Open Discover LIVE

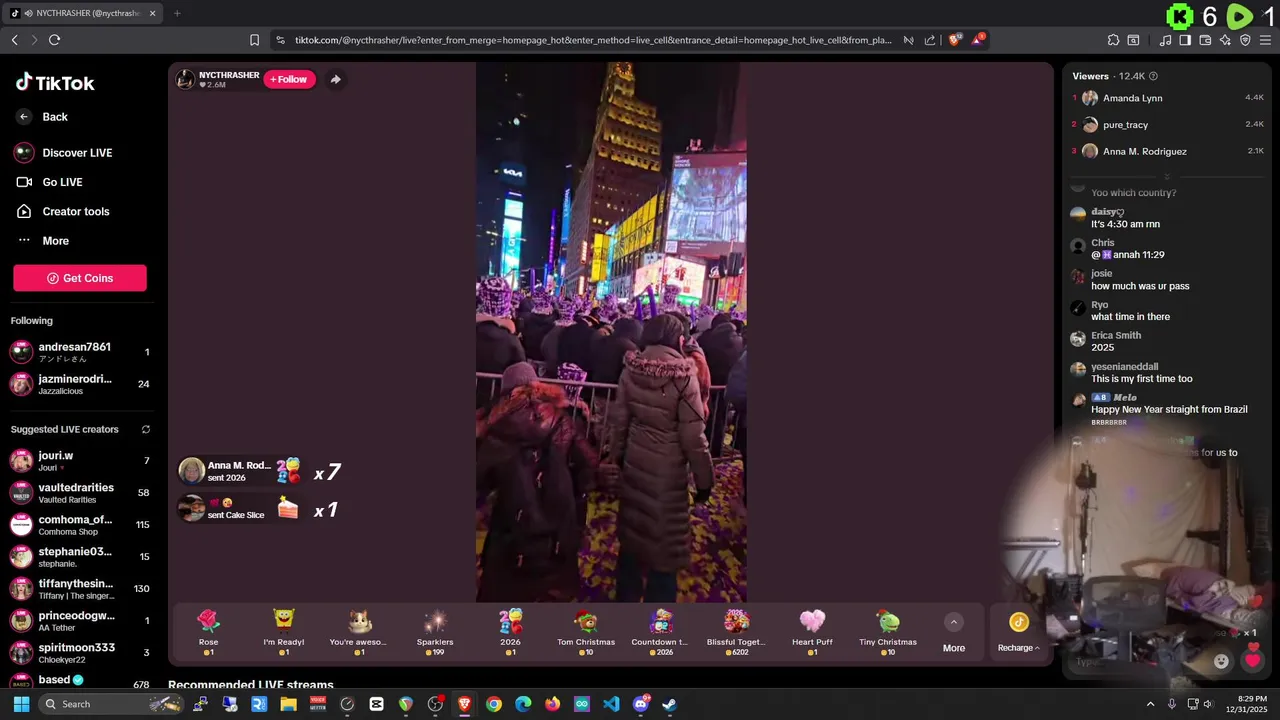[63, 153]
